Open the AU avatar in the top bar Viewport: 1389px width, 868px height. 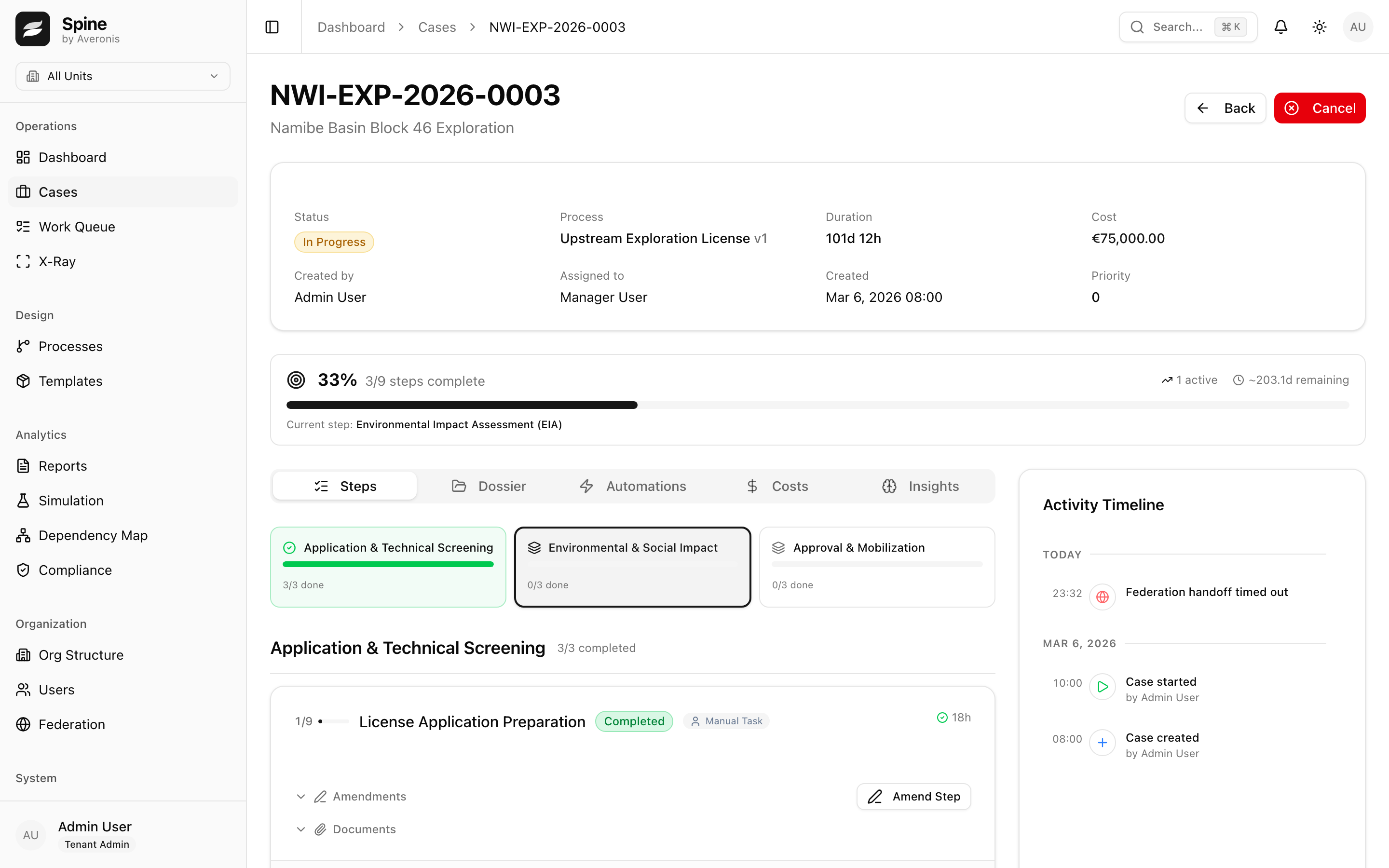(x=1358, y=27)
